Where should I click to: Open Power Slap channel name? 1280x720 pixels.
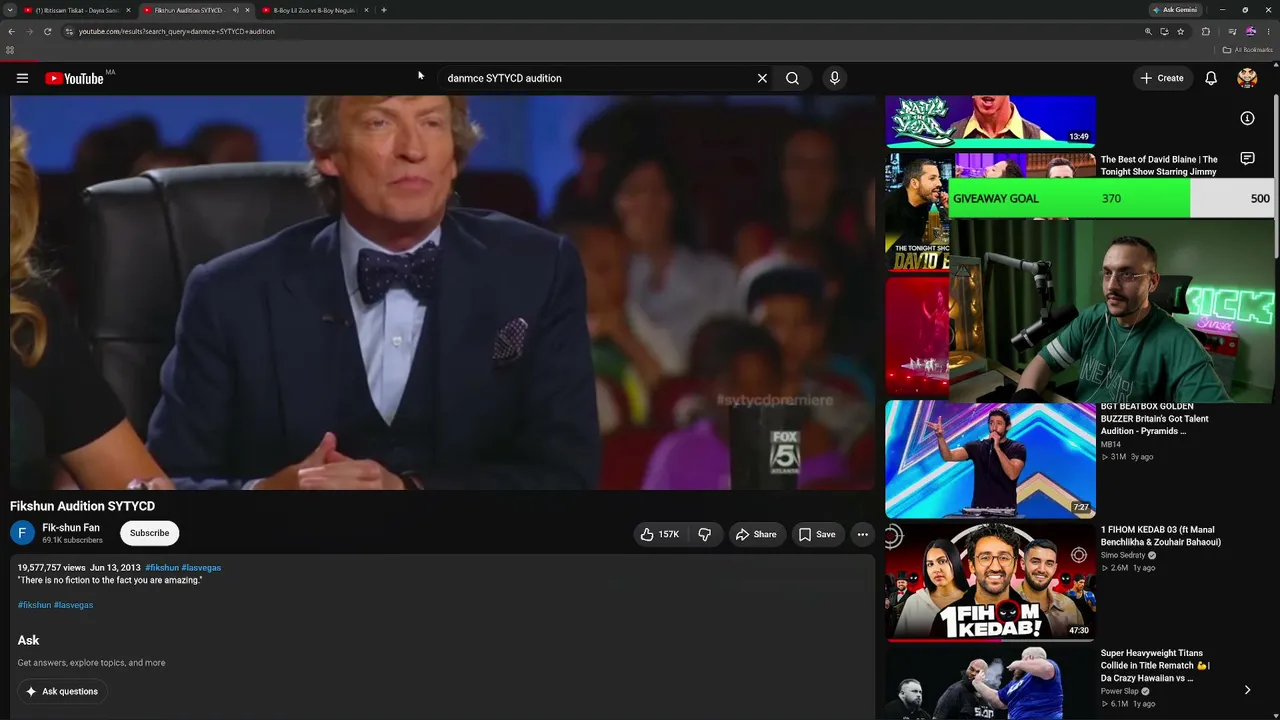click(x=1120, y=691)
